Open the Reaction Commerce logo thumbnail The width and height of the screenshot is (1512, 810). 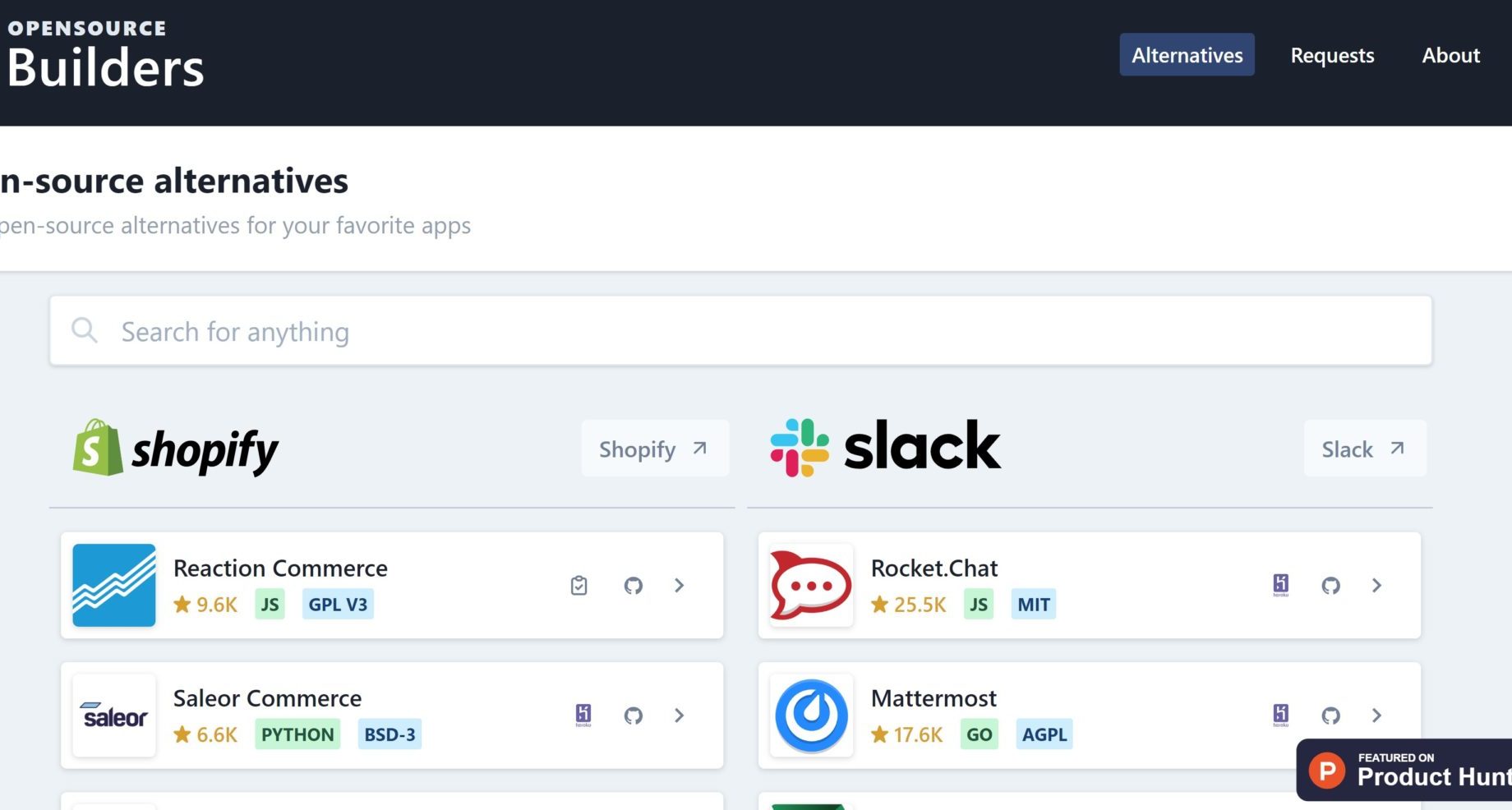pyautogui.click(x=114, y=585)
